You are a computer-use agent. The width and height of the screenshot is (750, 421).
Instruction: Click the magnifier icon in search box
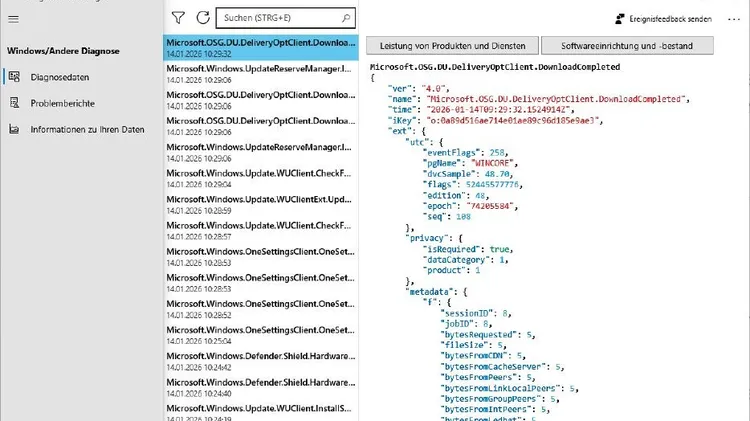346,17
